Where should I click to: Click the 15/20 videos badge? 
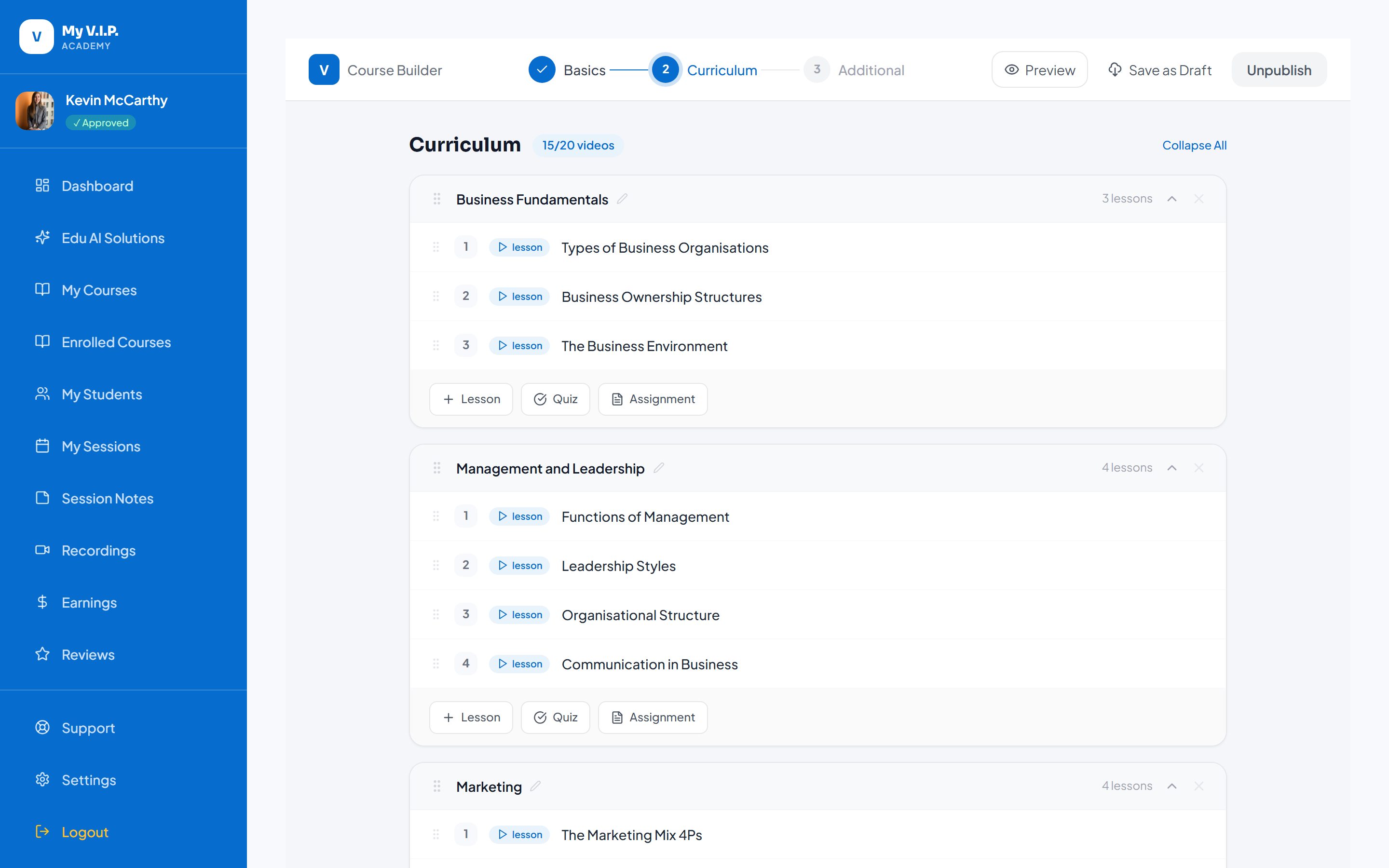pos(578,145)
